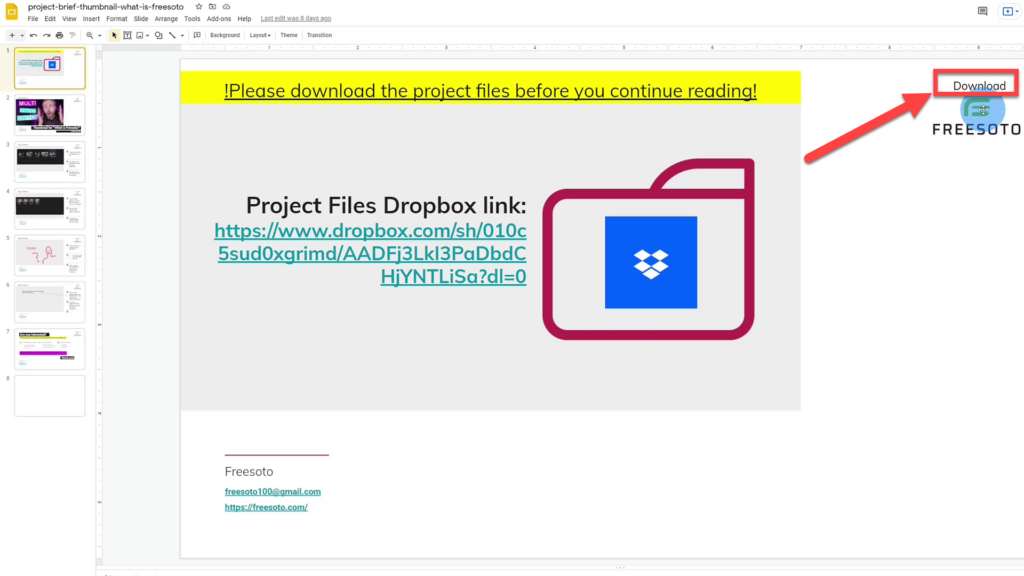This screenshot has height=576, width=1024.
Task: Click the yellow 'Please download the project files' heading
Action: tap(490, 90)
